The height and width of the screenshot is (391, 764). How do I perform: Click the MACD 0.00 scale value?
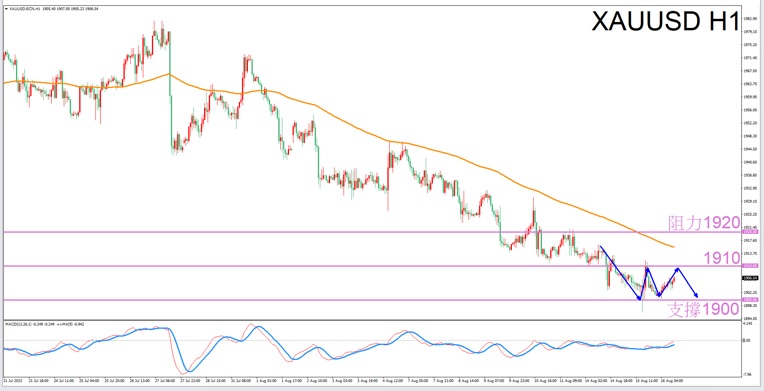747,341
